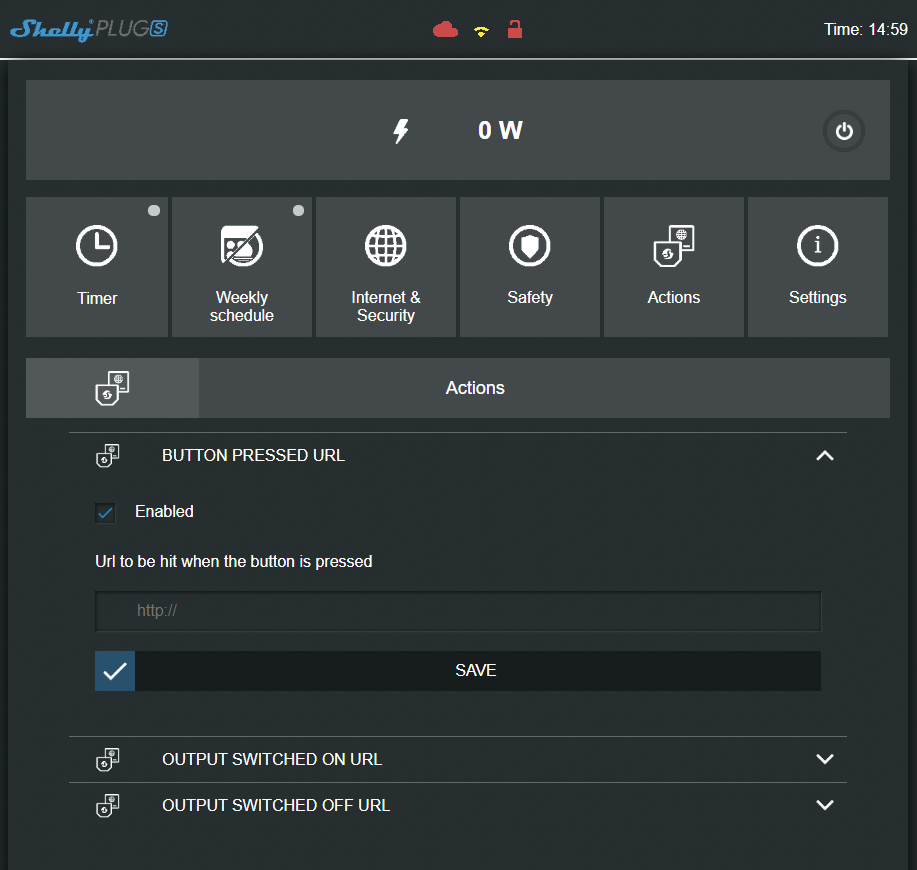Click the red cloud status icon

click(445, 30)
